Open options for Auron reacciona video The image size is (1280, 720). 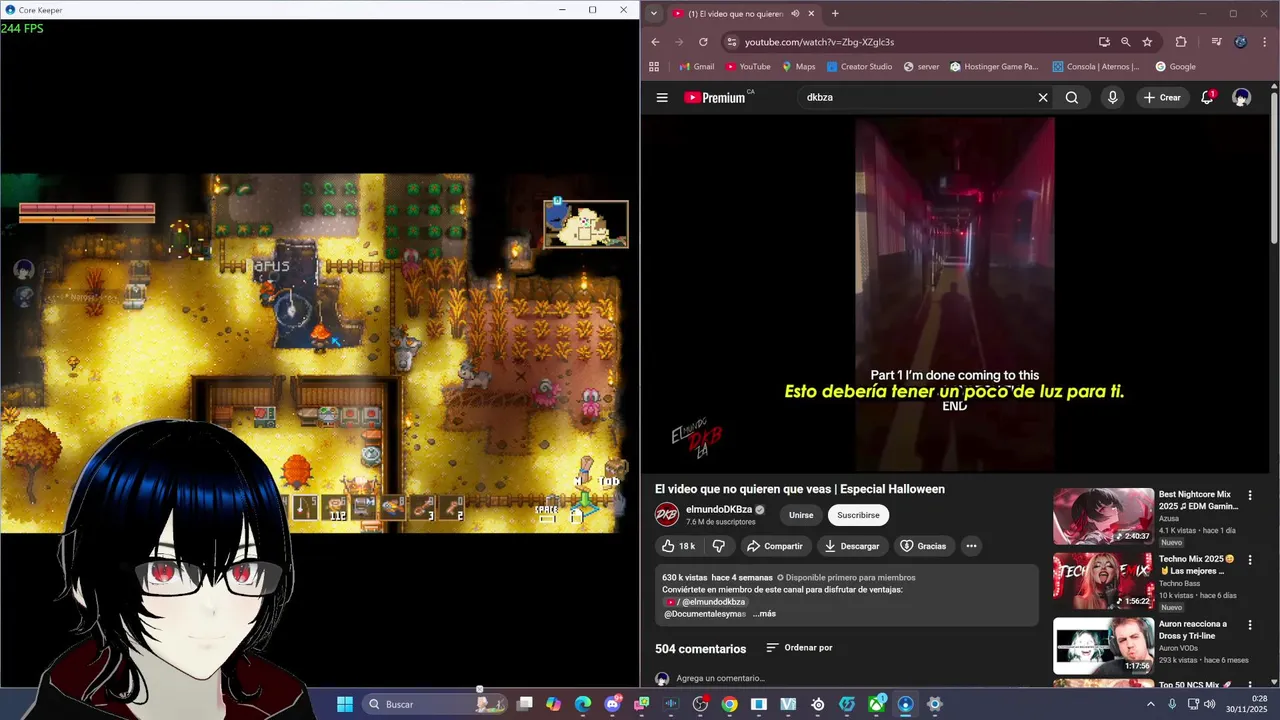point(1250,625)
